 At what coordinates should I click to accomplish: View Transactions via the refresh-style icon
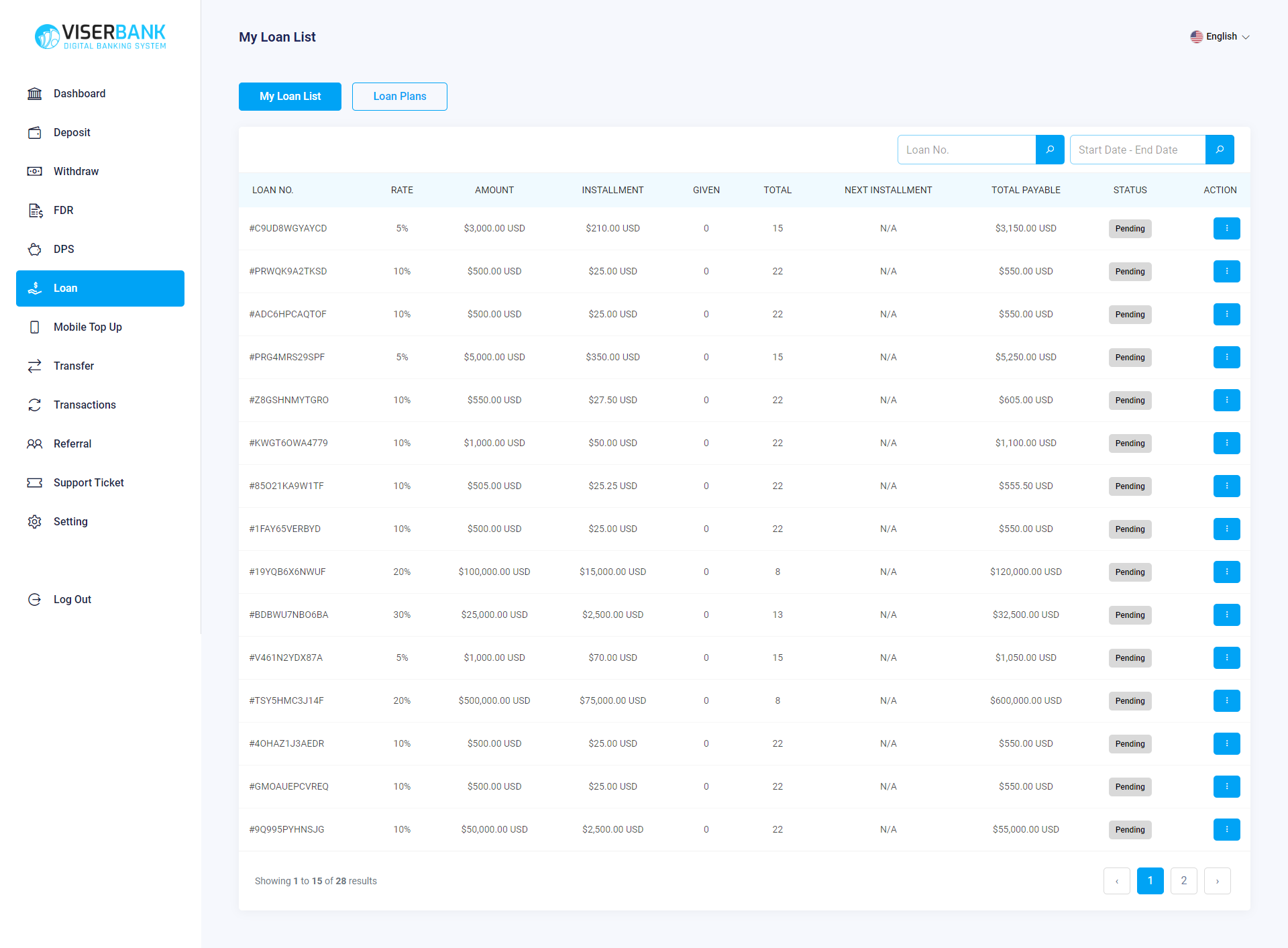34,405
